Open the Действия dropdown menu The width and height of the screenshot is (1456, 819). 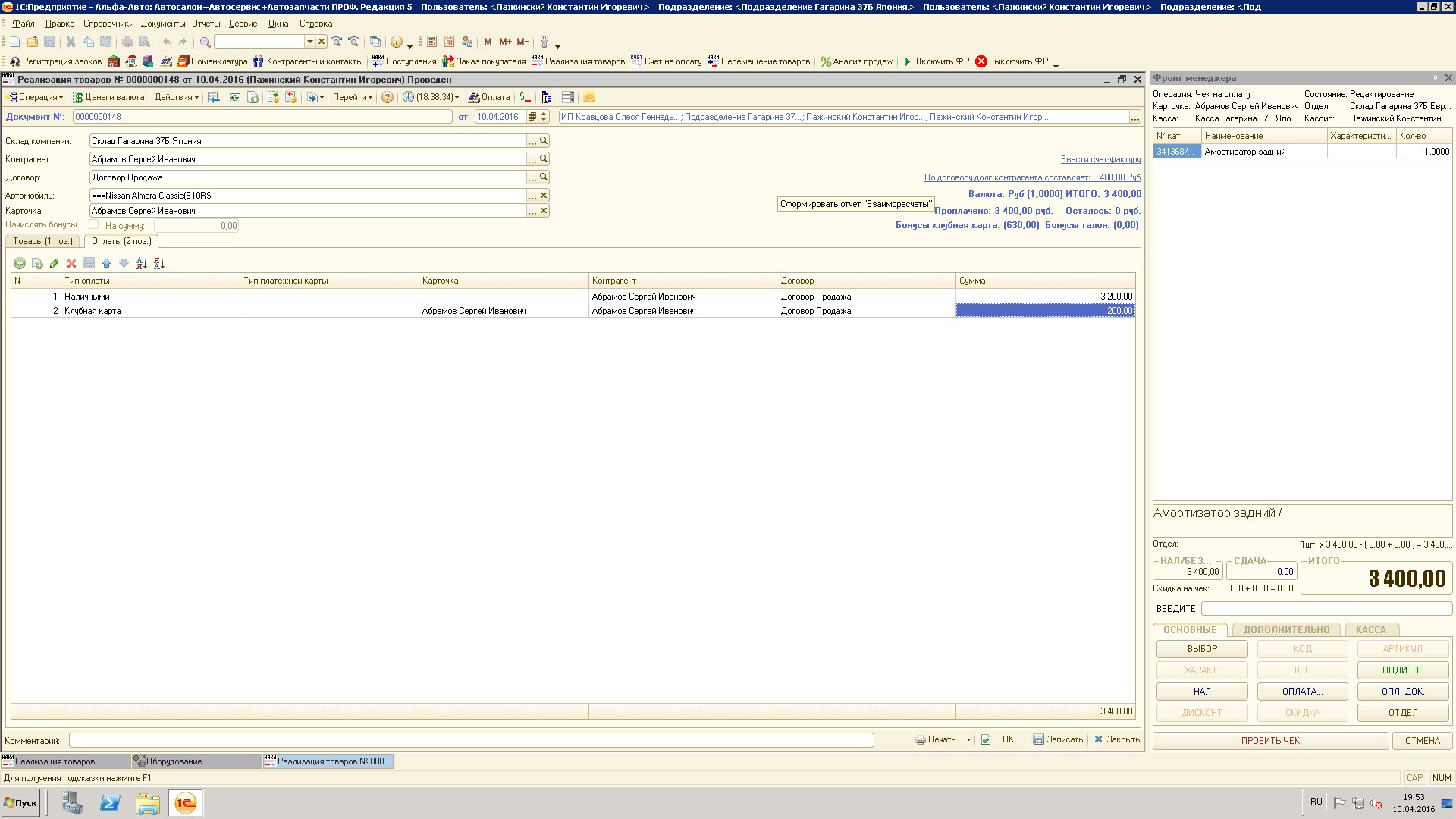pos(176,97)
